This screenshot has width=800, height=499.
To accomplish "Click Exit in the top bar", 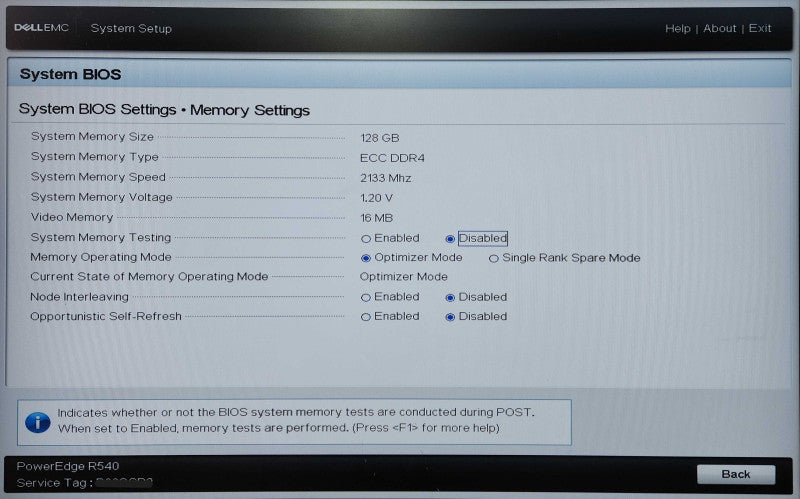I will [760, 29].
